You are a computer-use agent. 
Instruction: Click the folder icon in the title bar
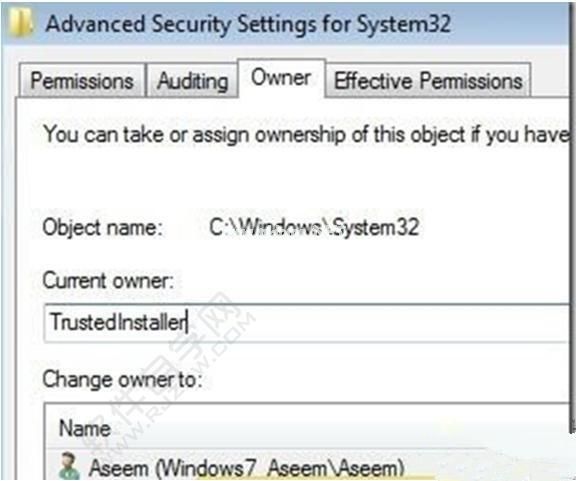(x=21, y=21)
